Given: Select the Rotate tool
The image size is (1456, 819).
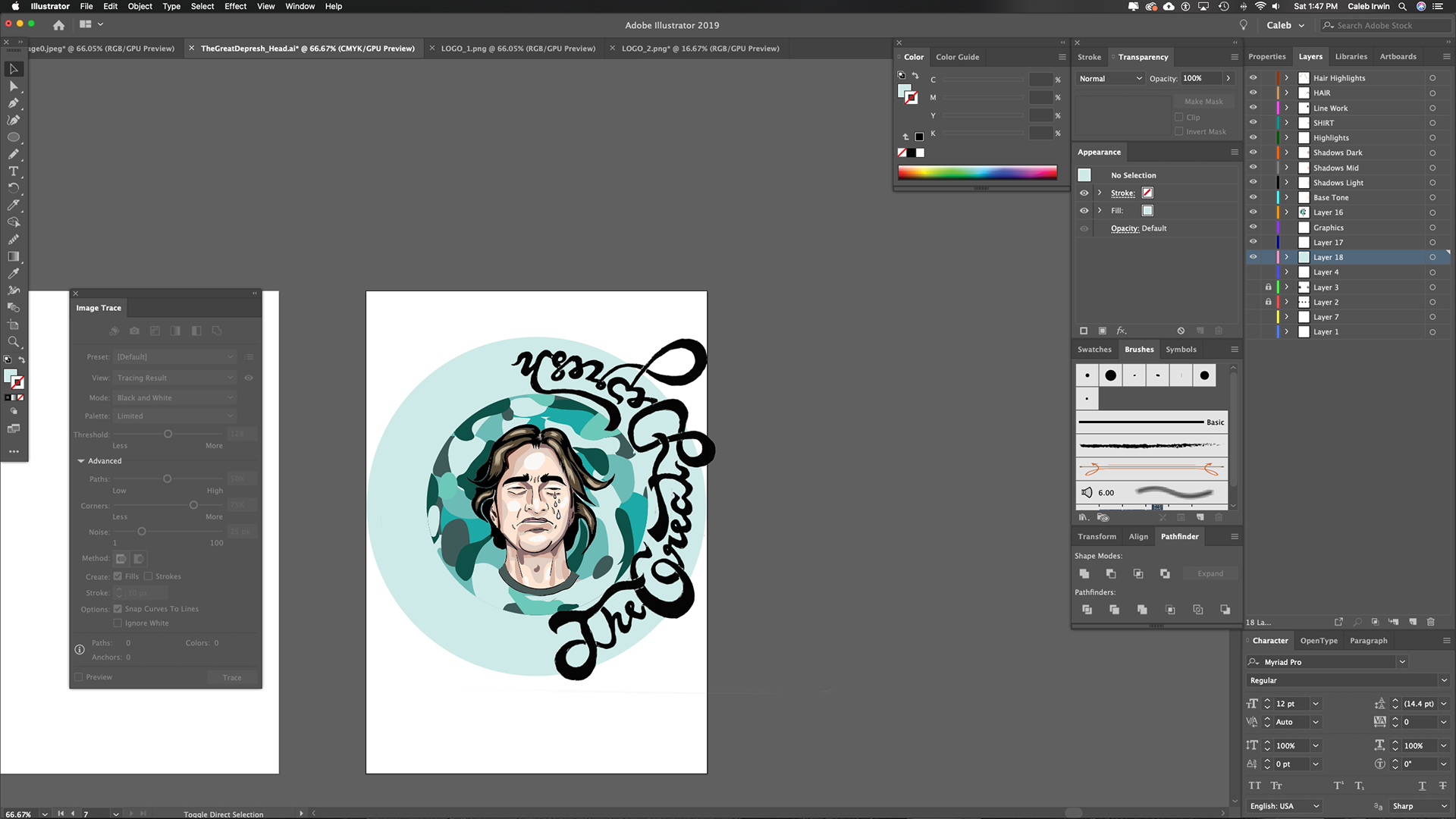Looking at the screenshot, I should pos(14,188).
